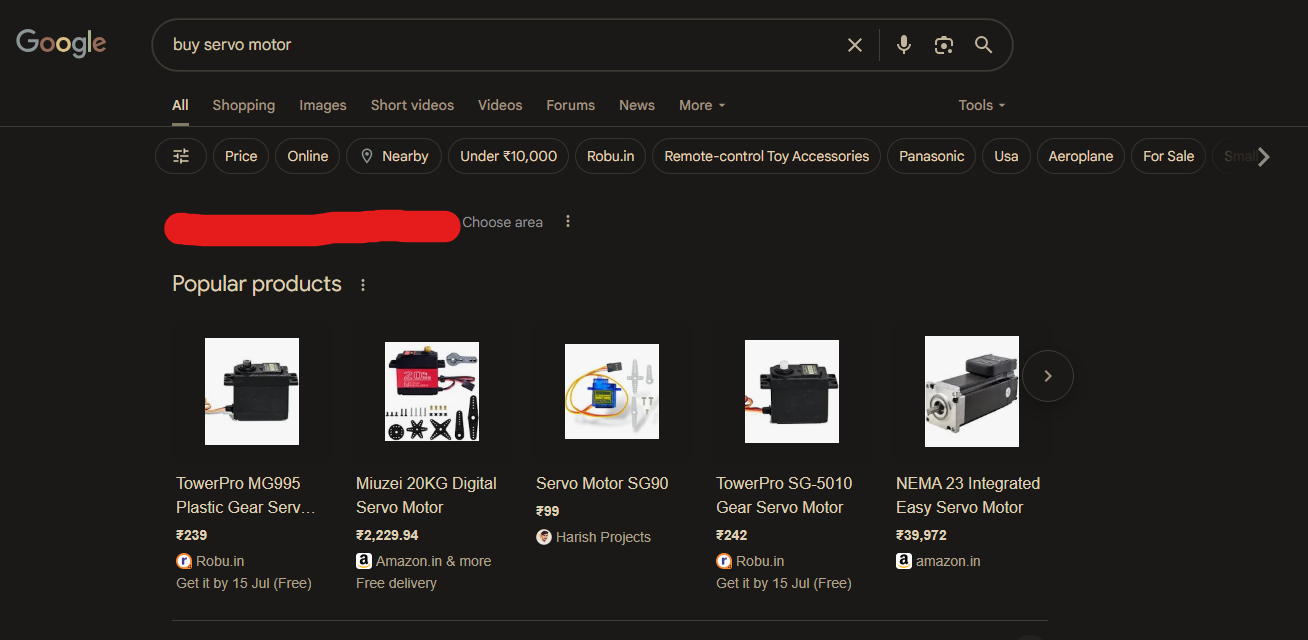This screenshot has width=1308, height=640.
Task: Open Miuzei 20KG Digital Servo product image
Action: click(x=432, y=391)
